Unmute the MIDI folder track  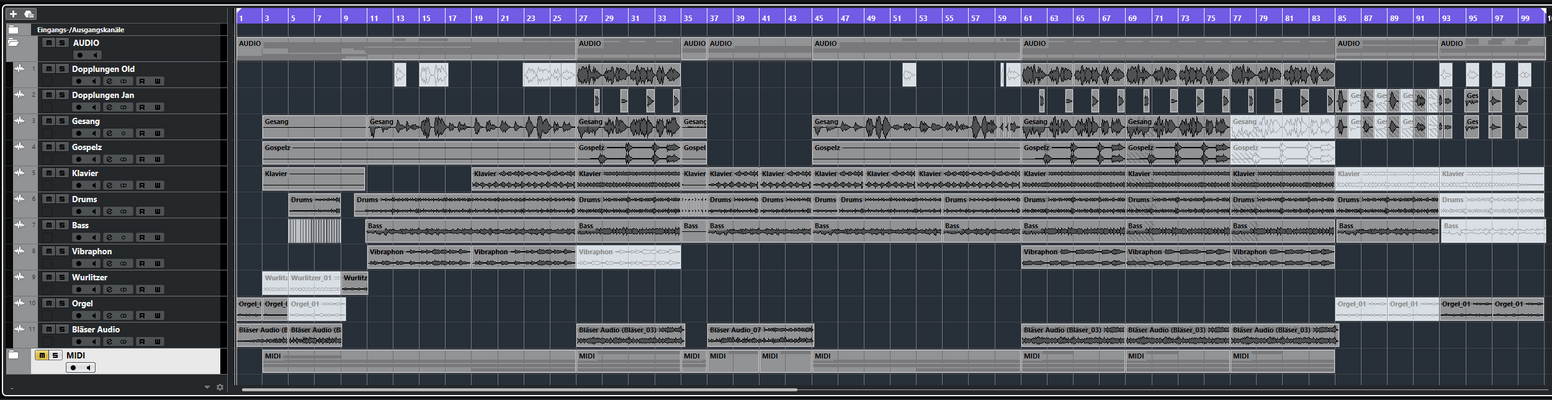point(42,355)
